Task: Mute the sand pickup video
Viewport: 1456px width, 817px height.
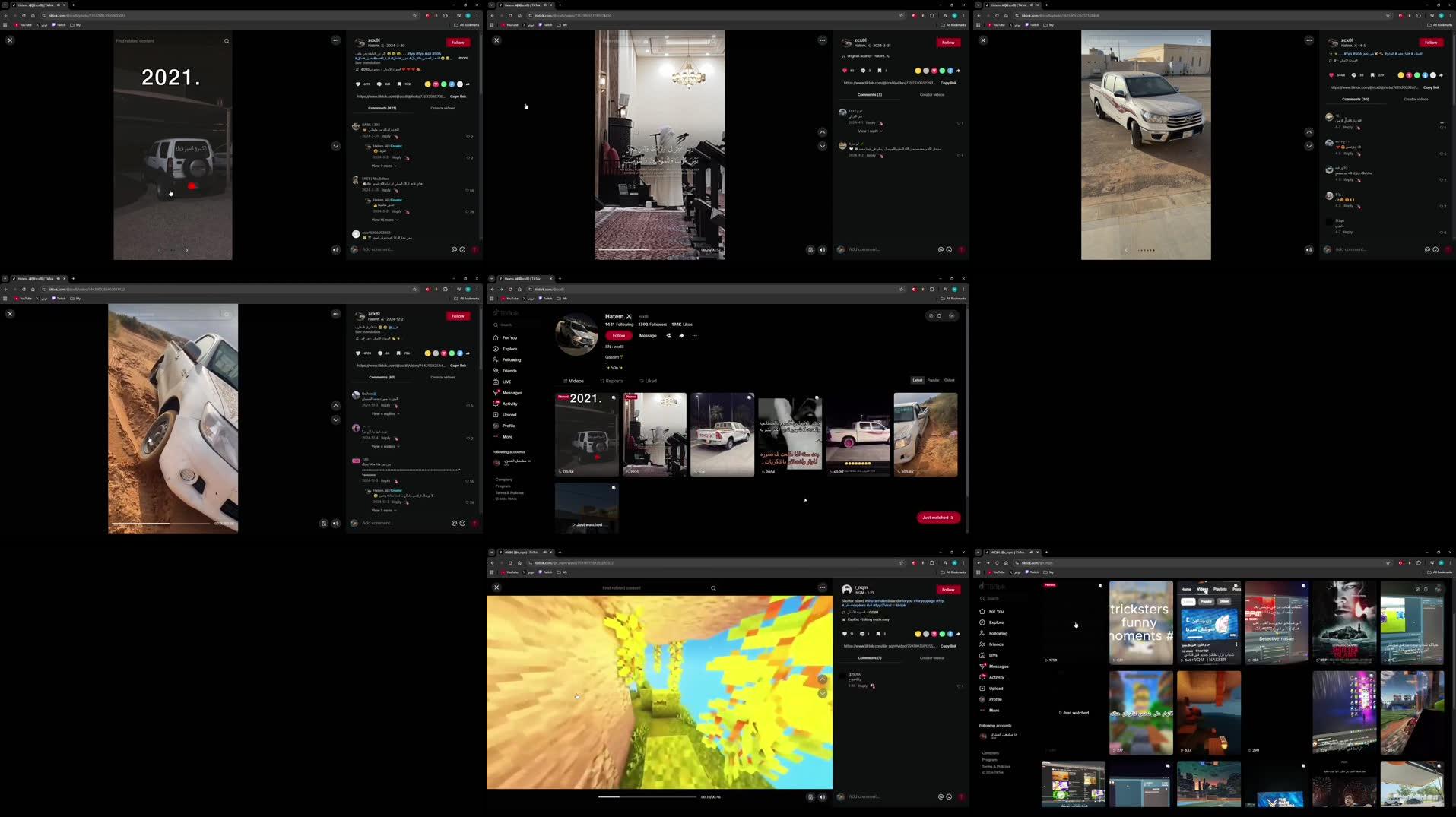Action: pos(335,523)
